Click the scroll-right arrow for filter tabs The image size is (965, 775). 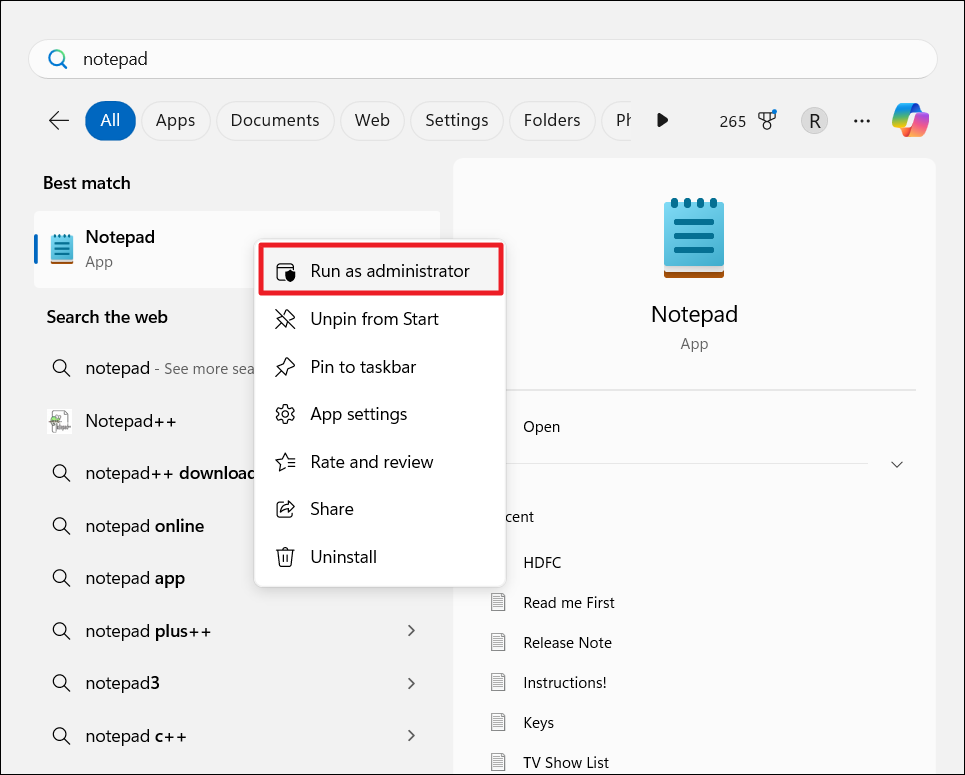click(662, 120)
